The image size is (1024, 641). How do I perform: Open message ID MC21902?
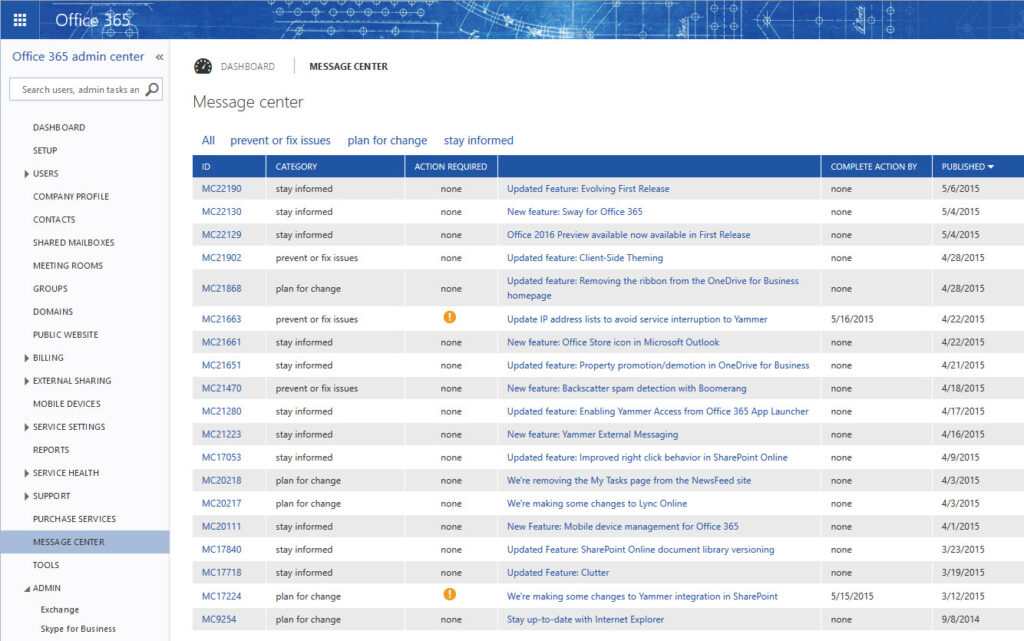pyautogui.click(x=221, y=258)
